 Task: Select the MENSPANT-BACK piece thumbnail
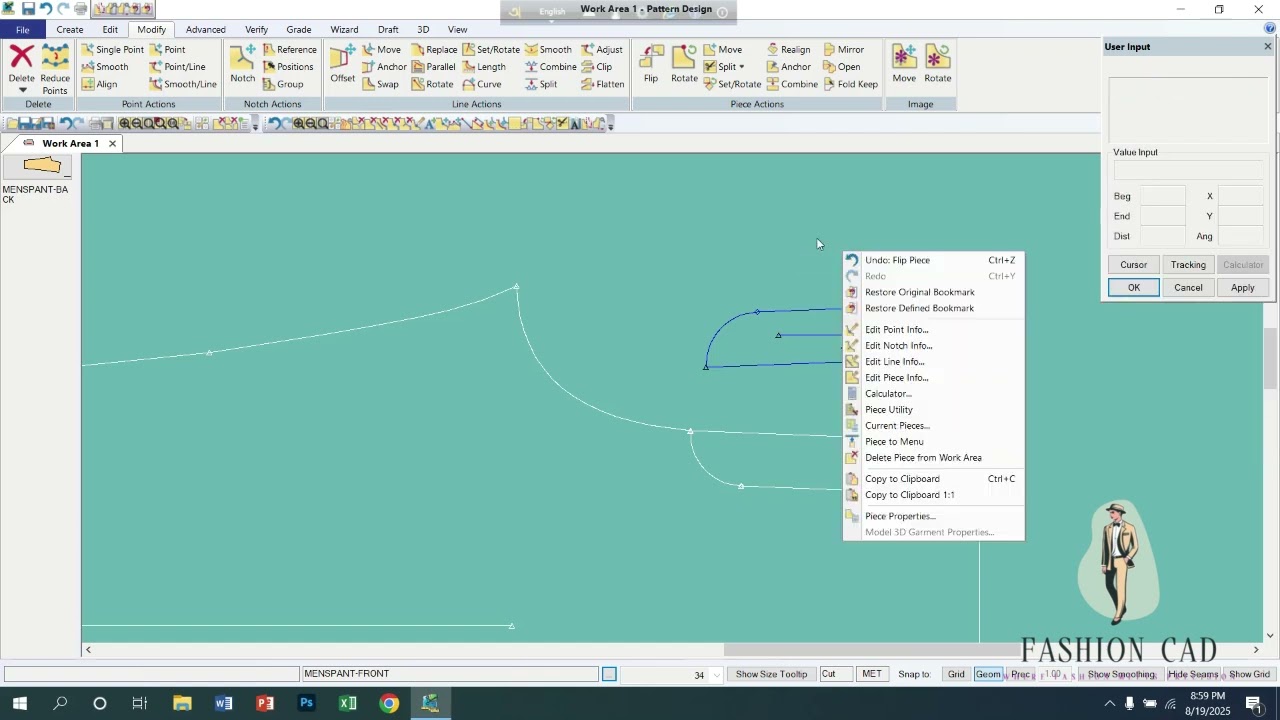tap(37, 166)
